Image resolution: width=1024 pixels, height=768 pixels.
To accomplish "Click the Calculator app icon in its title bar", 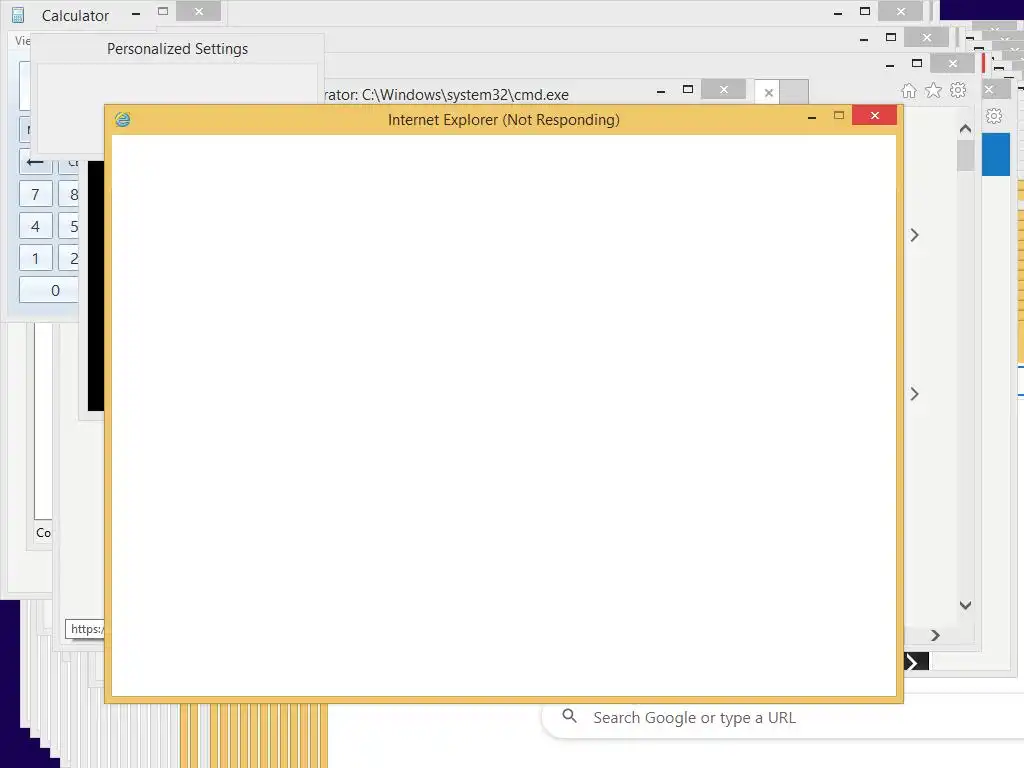I will point(18,15).
